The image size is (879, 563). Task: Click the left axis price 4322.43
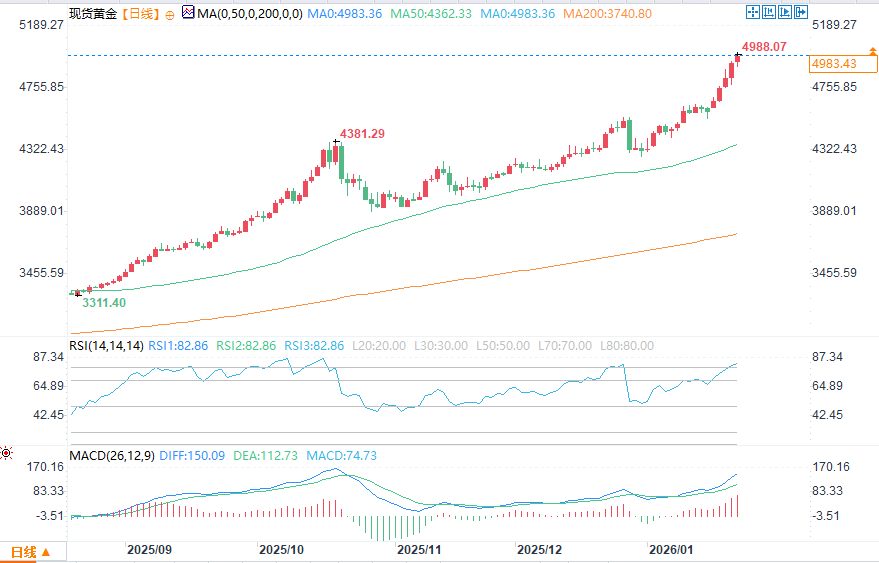pyautogui.click(x=41, y=149)
